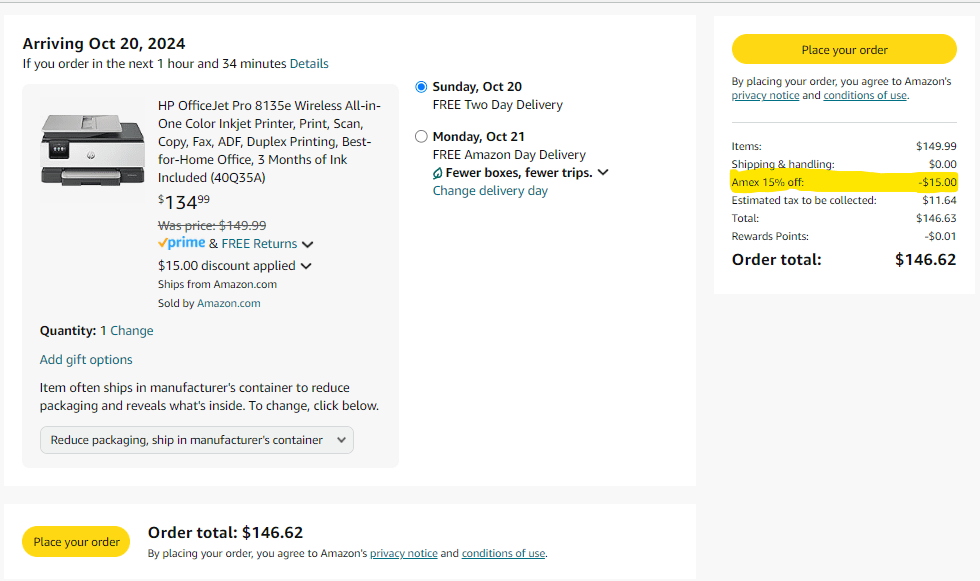Viewport: 980px width, 581px height.
Task: Click Add gift options
Action: 86,360
